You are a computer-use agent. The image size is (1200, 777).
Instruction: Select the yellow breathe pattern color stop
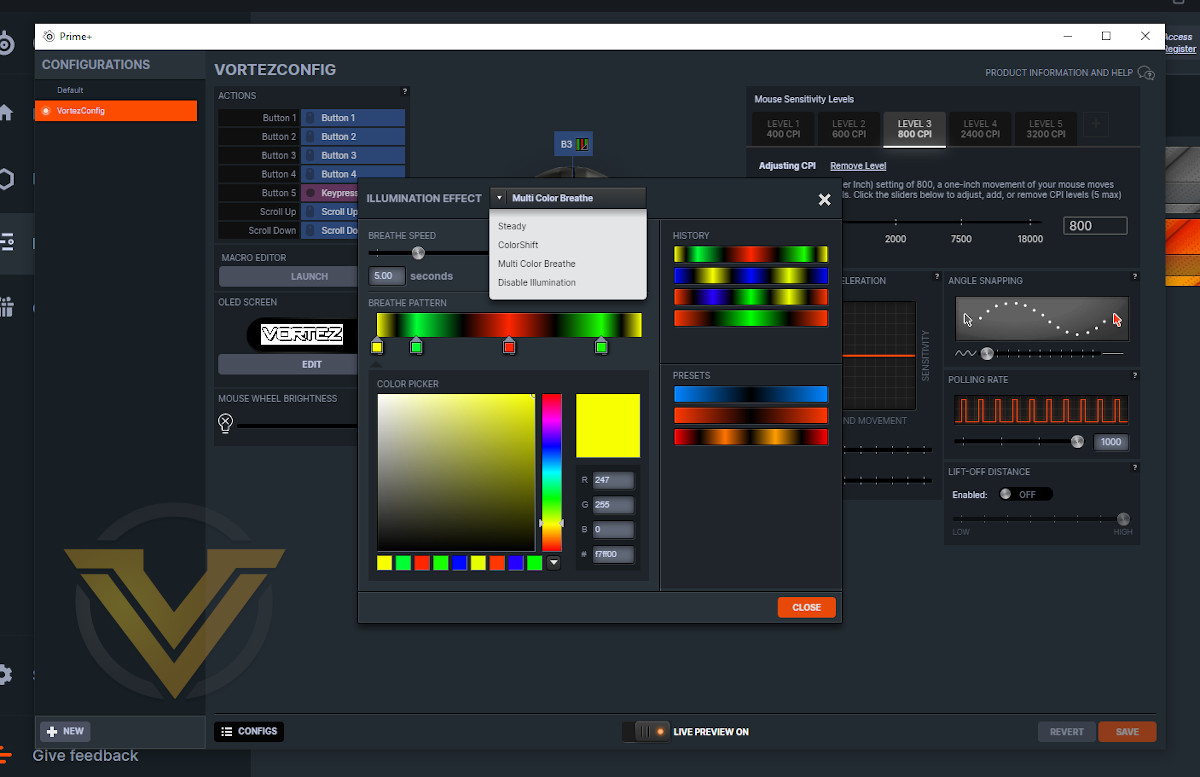(x=377, y=346)
